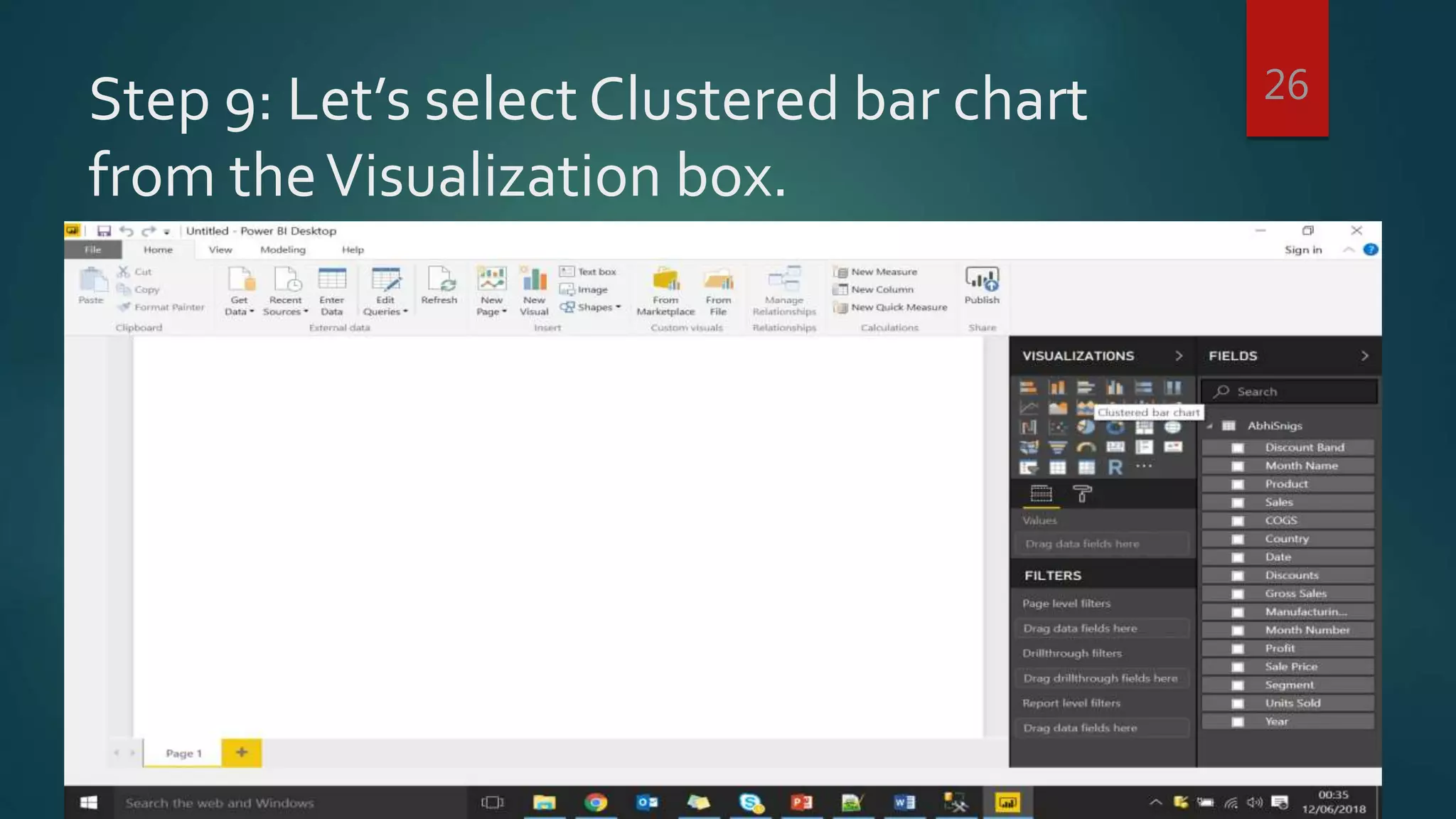Choose the Treemap visual
The height and width of the screenshot is (819, 1456).
pyautogui.click(x=1143, y=427)
